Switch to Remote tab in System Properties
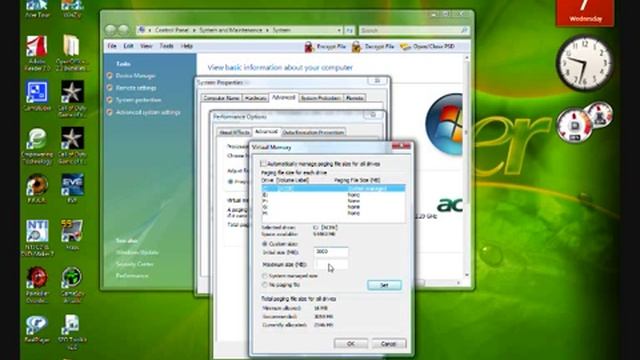Screen dimensions: 640x360 click(x=355, y=98)
